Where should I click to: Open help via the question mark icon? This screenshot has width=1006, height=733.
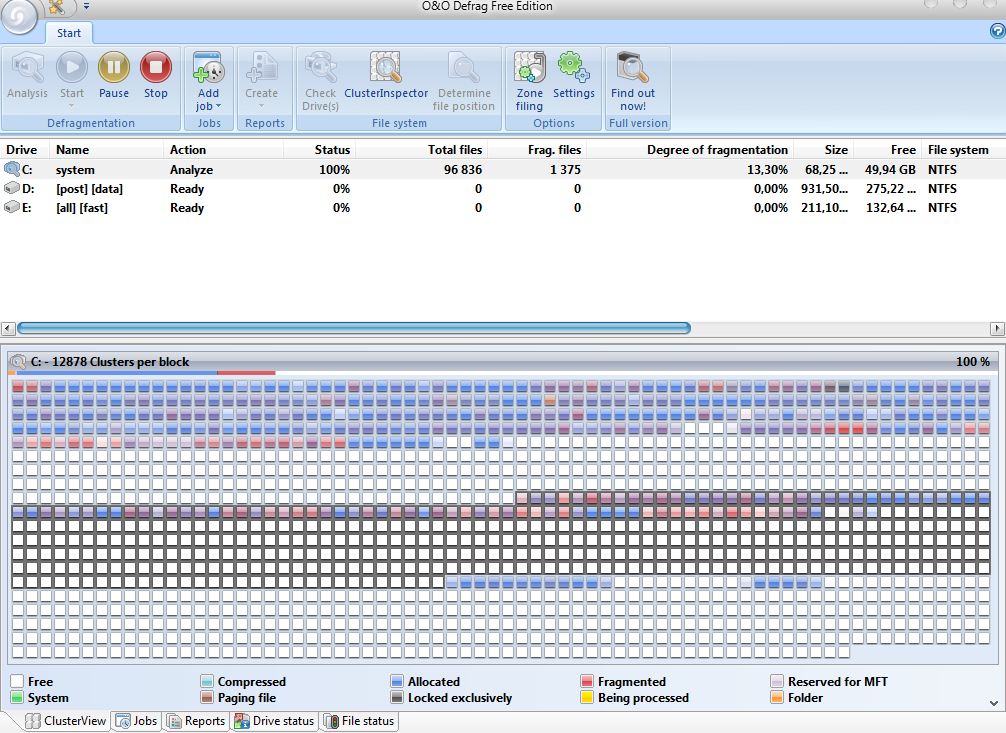[x=998, y=31]
